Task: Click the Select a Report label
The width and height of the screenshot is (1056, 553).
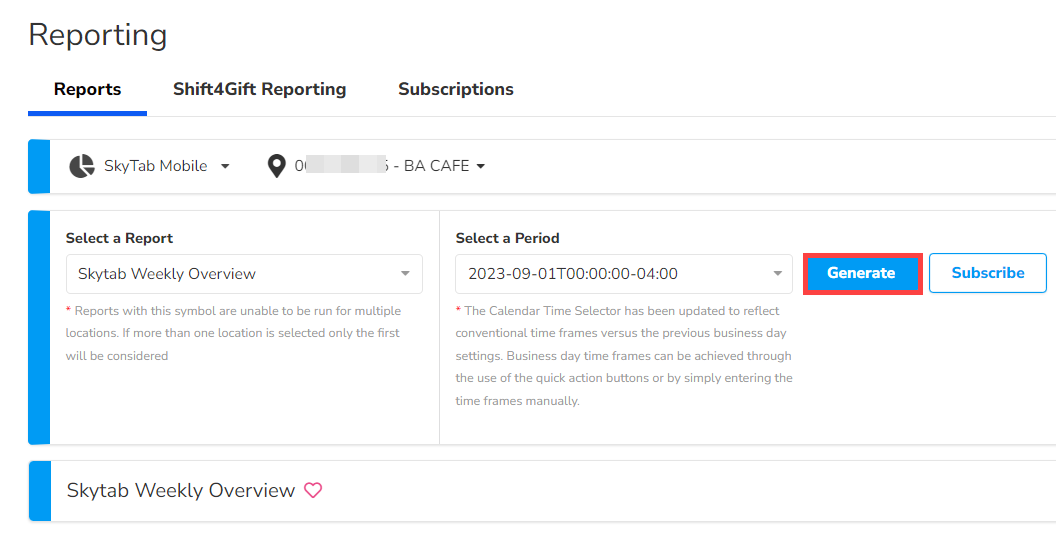Action: point(119,238)
